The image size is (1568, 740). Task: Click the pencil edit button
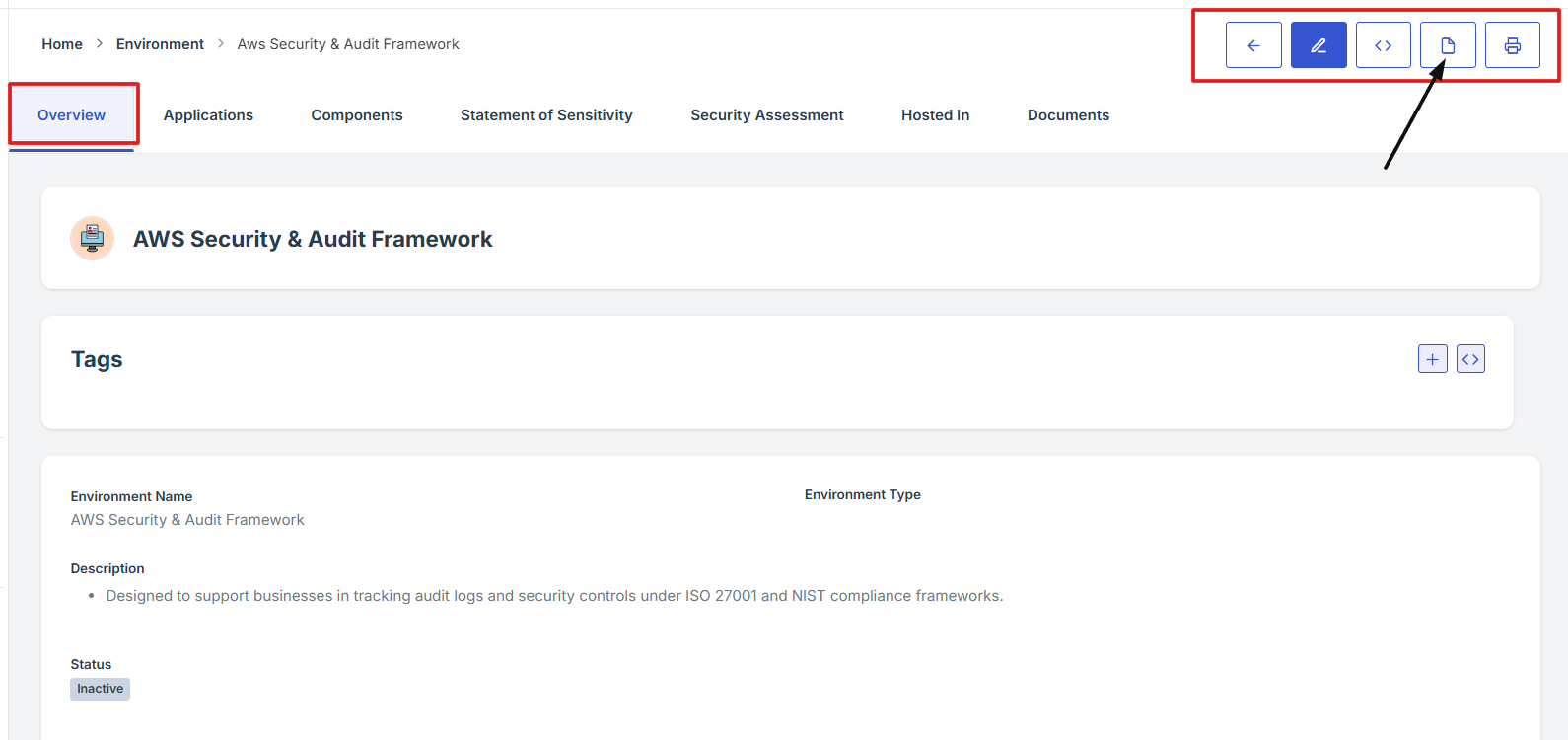coord(1319,45)
